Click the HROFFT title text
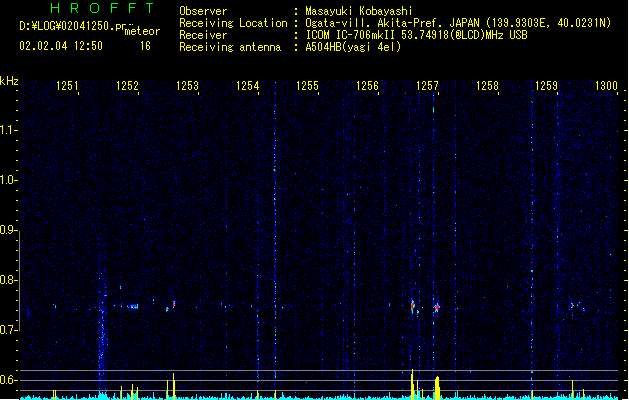 point(103,8)
